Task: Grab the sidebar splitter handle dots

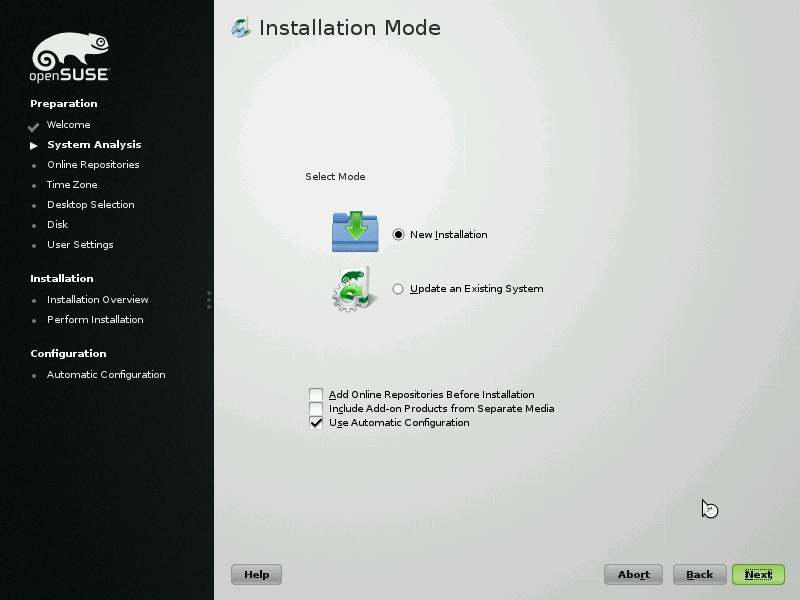Action: [209, 300]
